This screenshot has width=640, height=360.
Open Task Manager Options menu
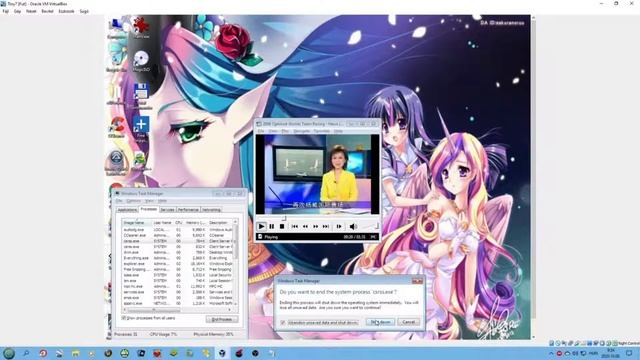tap(133, 201)
